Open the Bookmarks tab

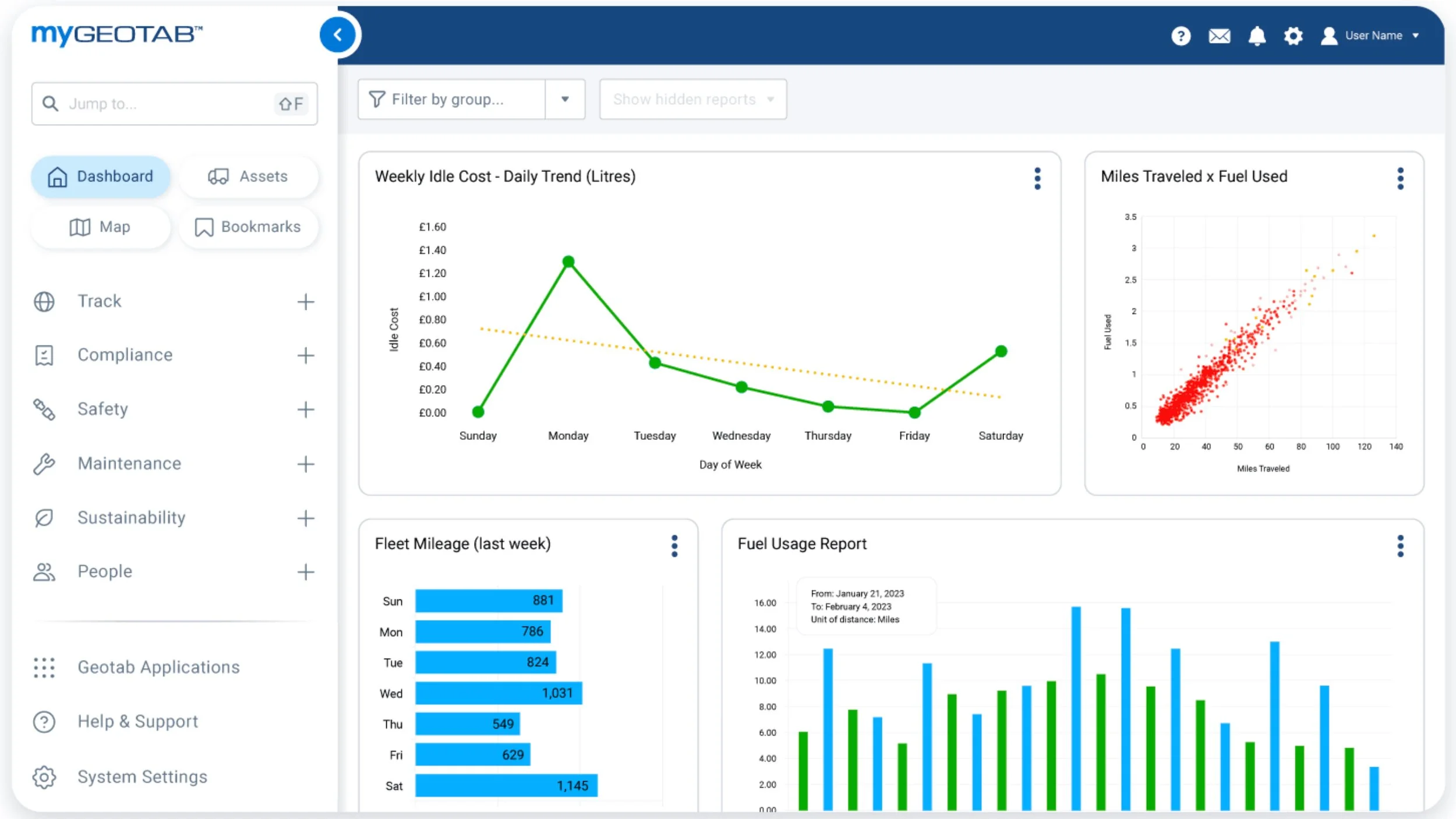tap(249, 227)
